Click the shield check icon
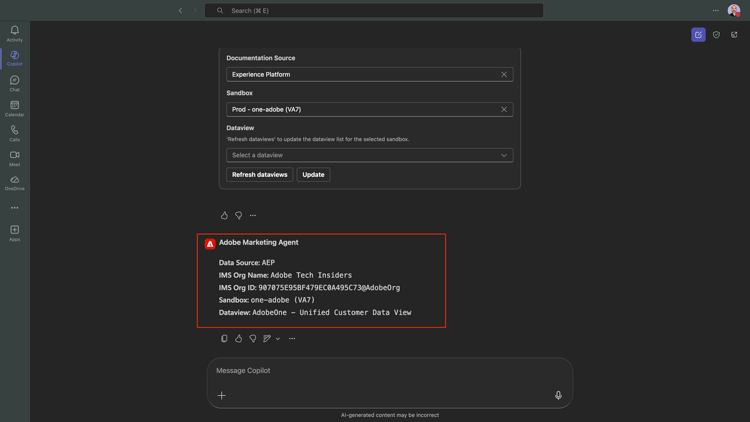 tap(716, 34)
